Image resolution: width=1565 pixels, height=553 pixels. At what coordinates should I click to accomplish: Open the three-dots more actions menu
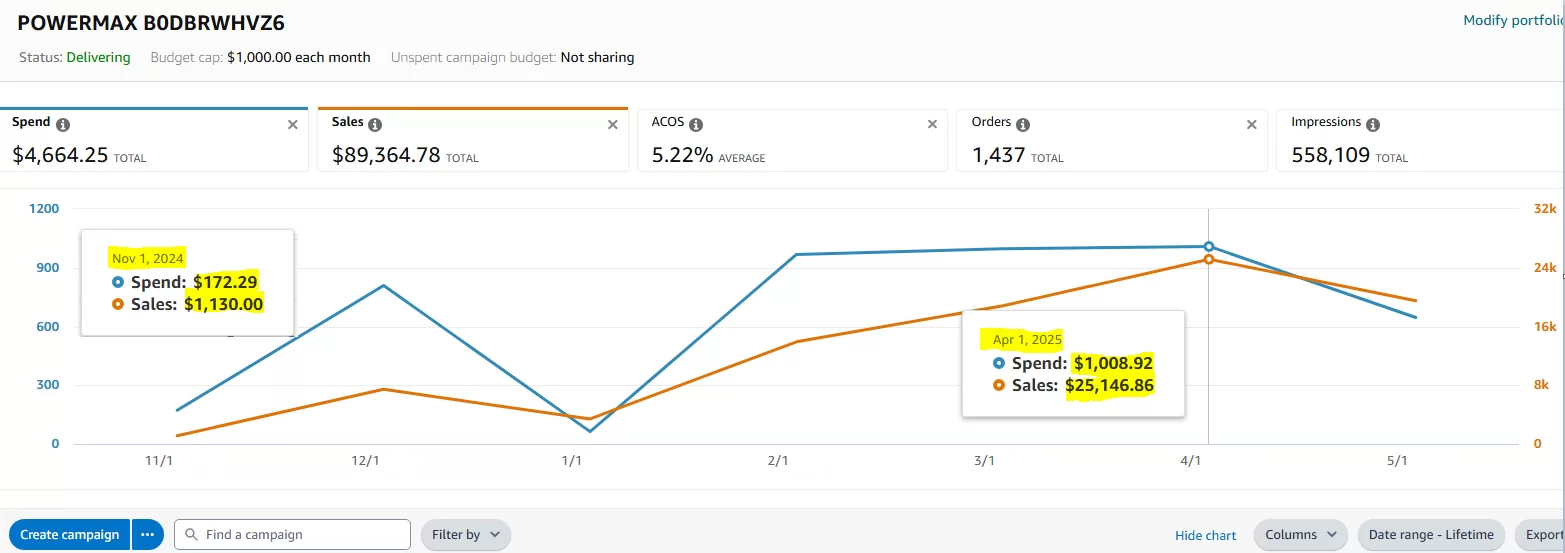pos(147,535)
